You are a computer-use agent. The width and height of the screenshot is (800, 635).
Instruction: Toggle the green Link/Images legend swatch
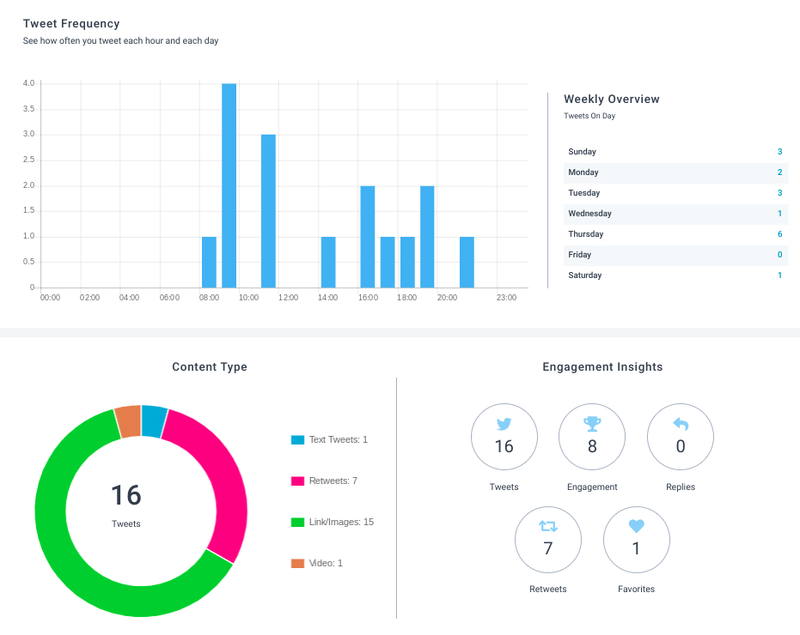tap(297, 522)
